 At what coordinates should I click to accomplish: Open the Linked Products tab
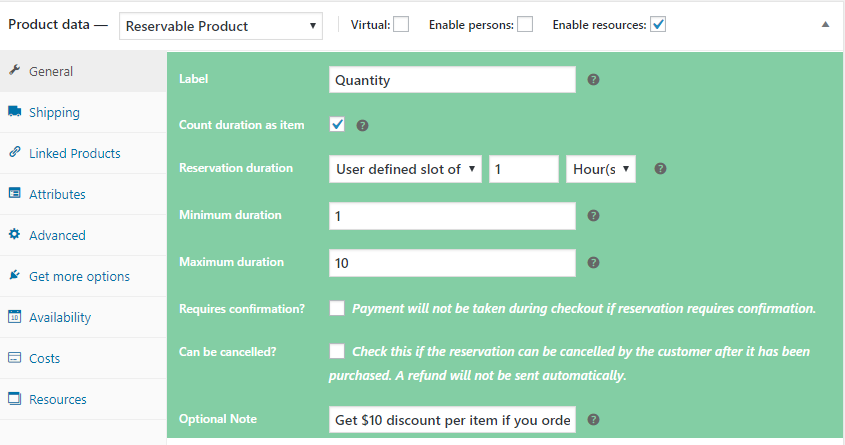coord(74,153)
